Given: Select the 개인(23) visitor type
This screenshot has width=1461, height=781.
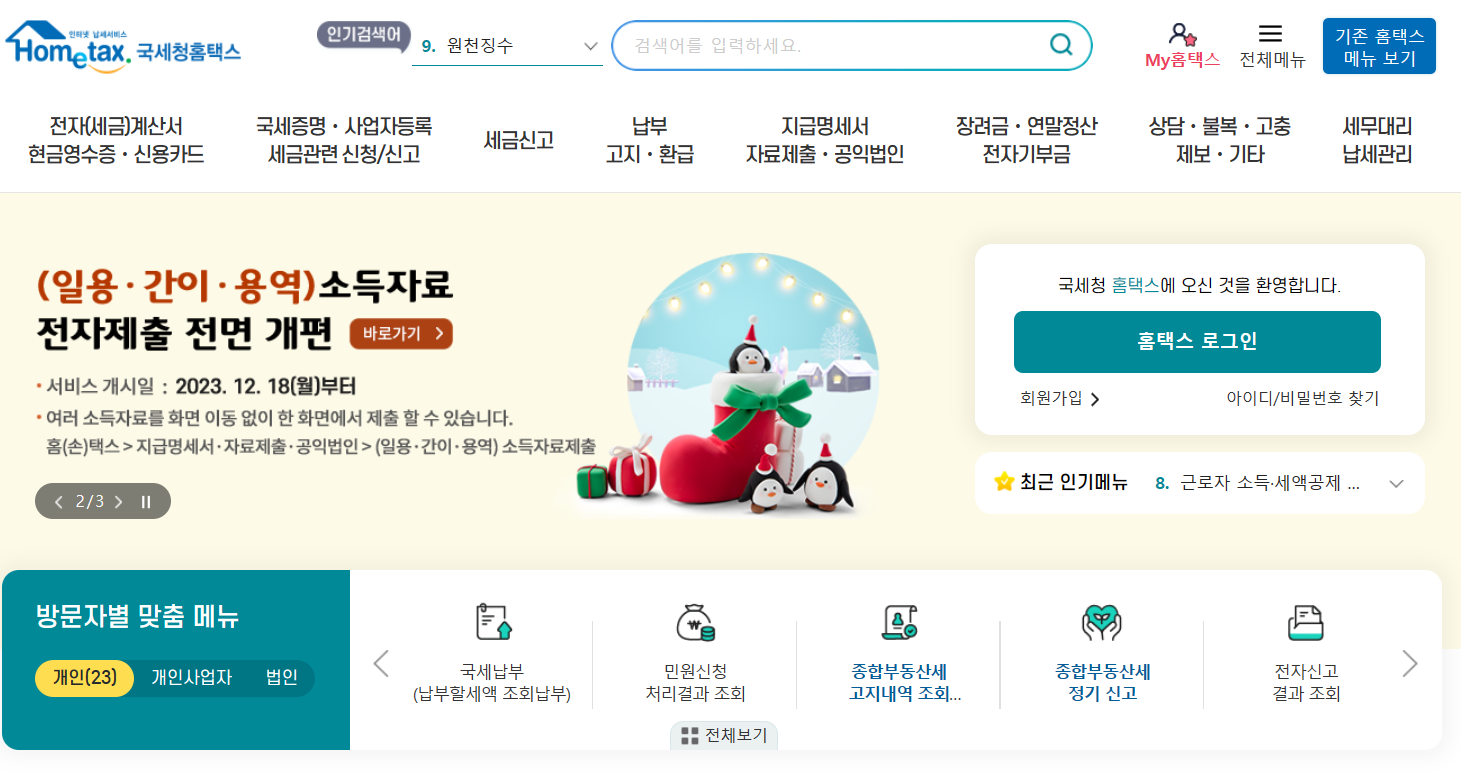Looking at the screenshot, I should click(x=85, y=678).
